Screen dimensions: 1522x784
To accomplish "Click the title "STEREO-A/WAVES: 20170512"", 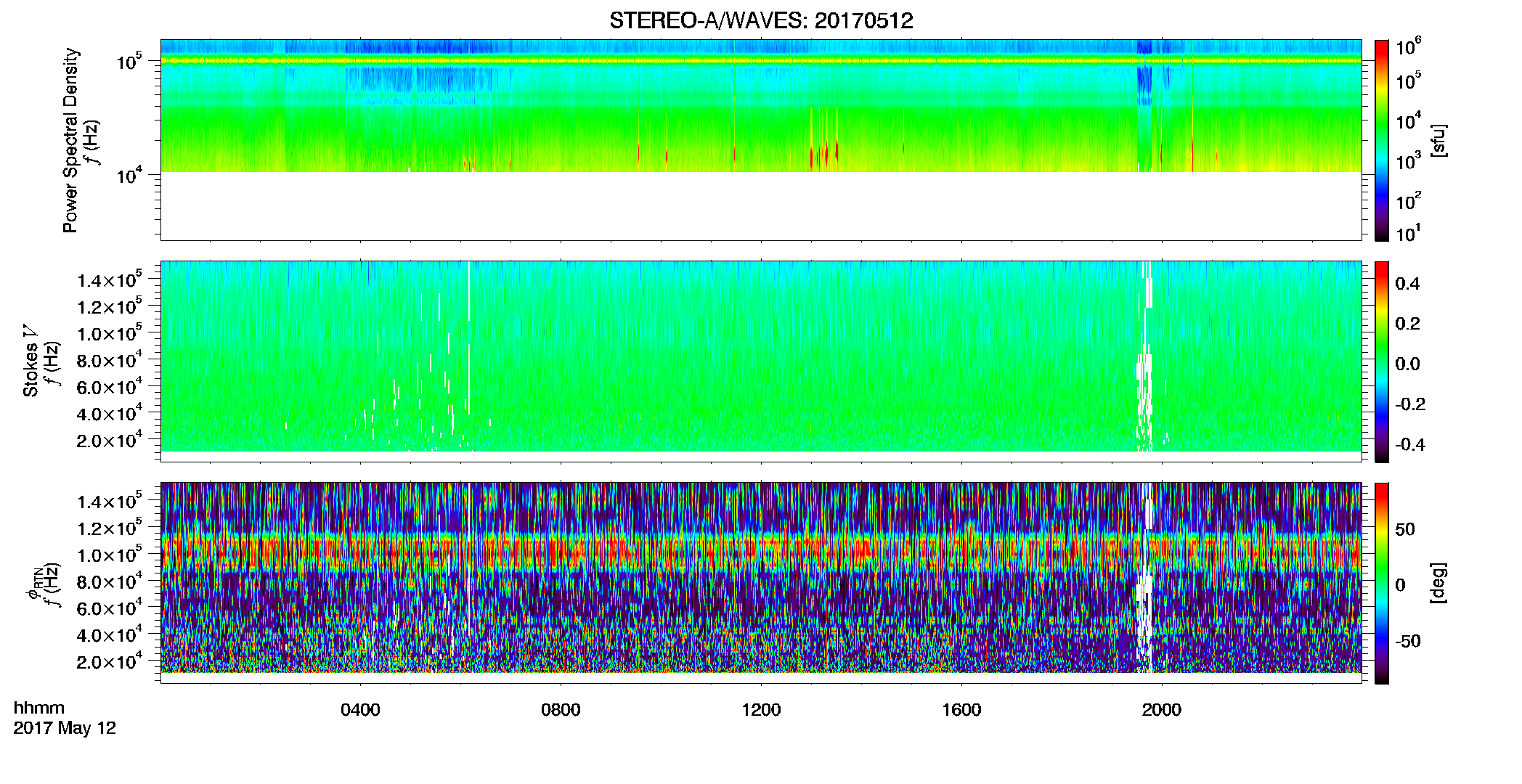I will point(761,20).
